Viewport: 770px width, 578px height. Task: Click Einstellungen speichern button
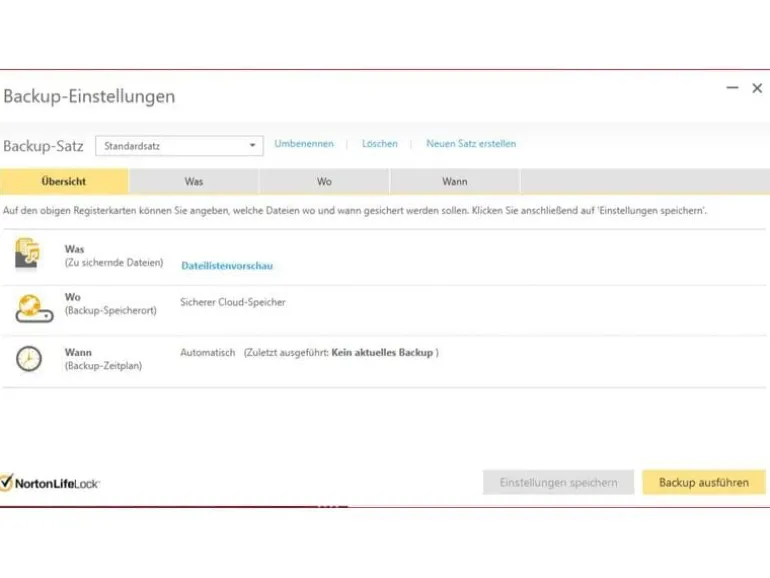[558, 482]
